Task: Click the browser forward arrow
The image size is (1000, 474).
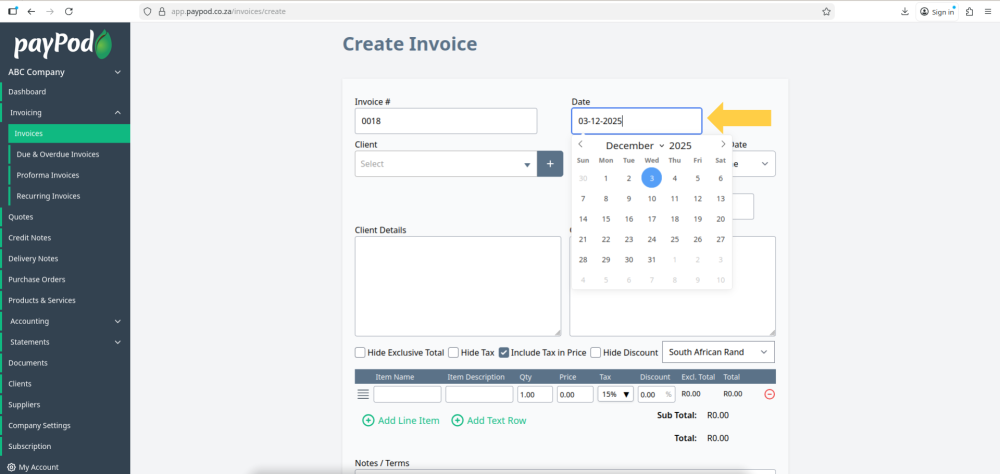Action: point(50,11)
